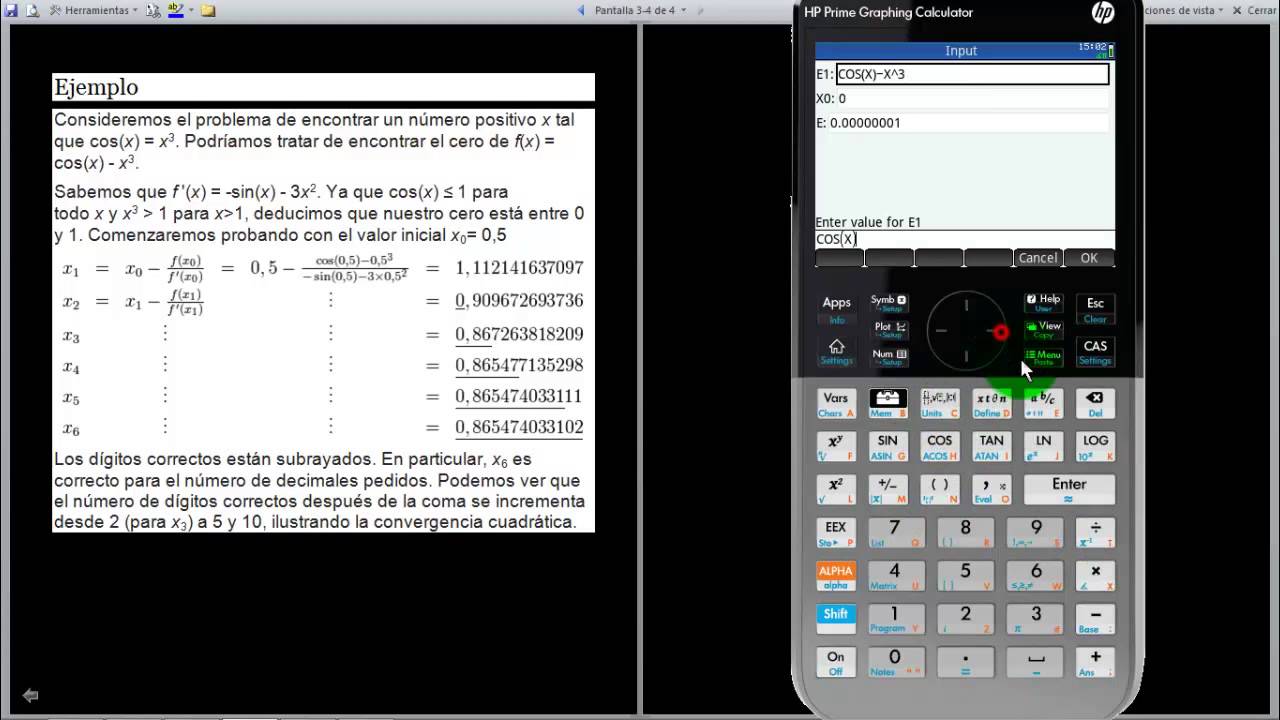Screen dimensions: 1280x720
Task: Toggle the orange ALPHA key
Action: click(x=836, y=575)
